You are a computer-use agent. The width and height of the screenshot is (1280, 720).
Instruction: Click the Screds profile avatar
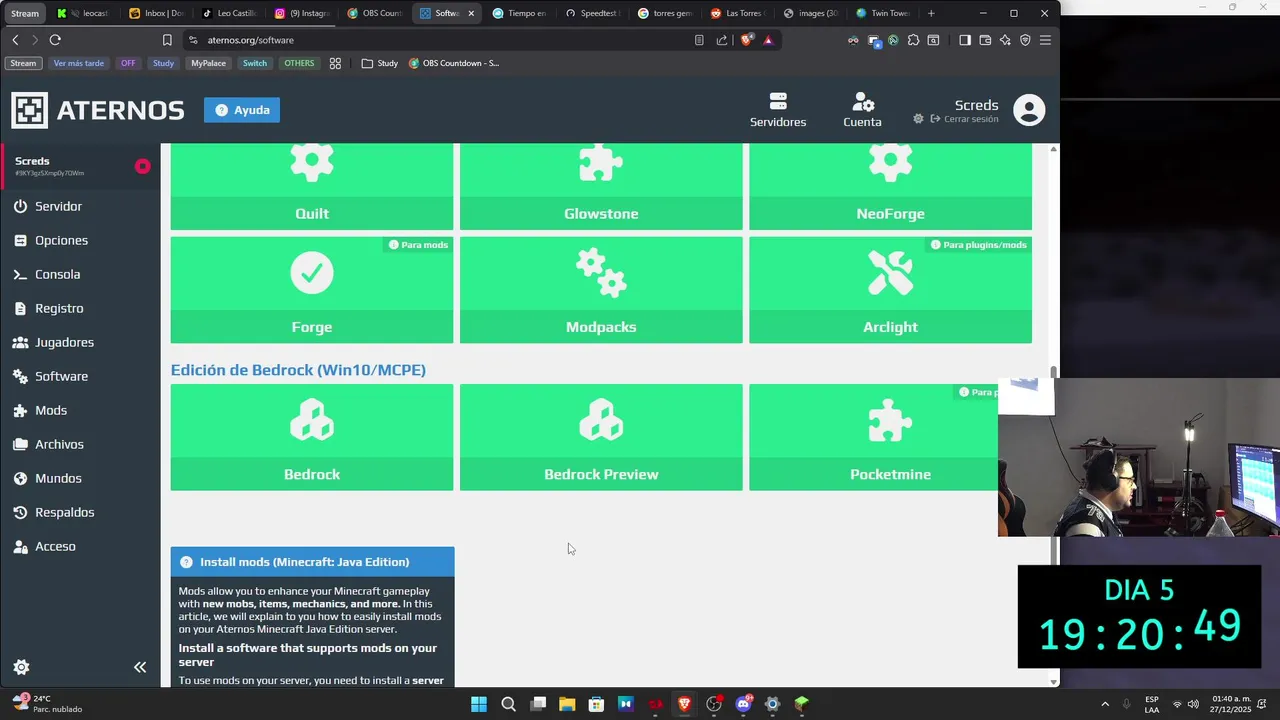click(x=1029, y=110)
